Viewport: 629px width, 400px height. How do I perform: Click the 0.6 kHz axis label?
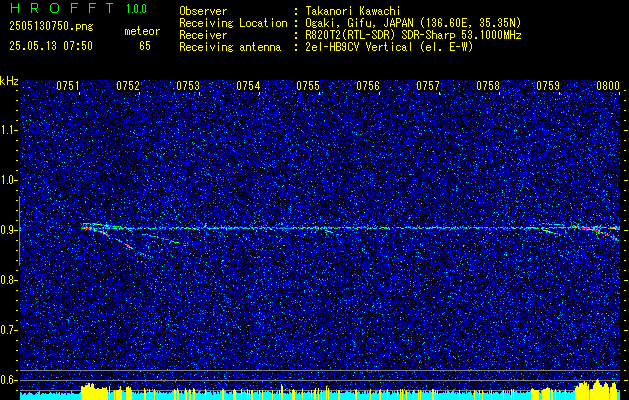(x=8, y=380)
